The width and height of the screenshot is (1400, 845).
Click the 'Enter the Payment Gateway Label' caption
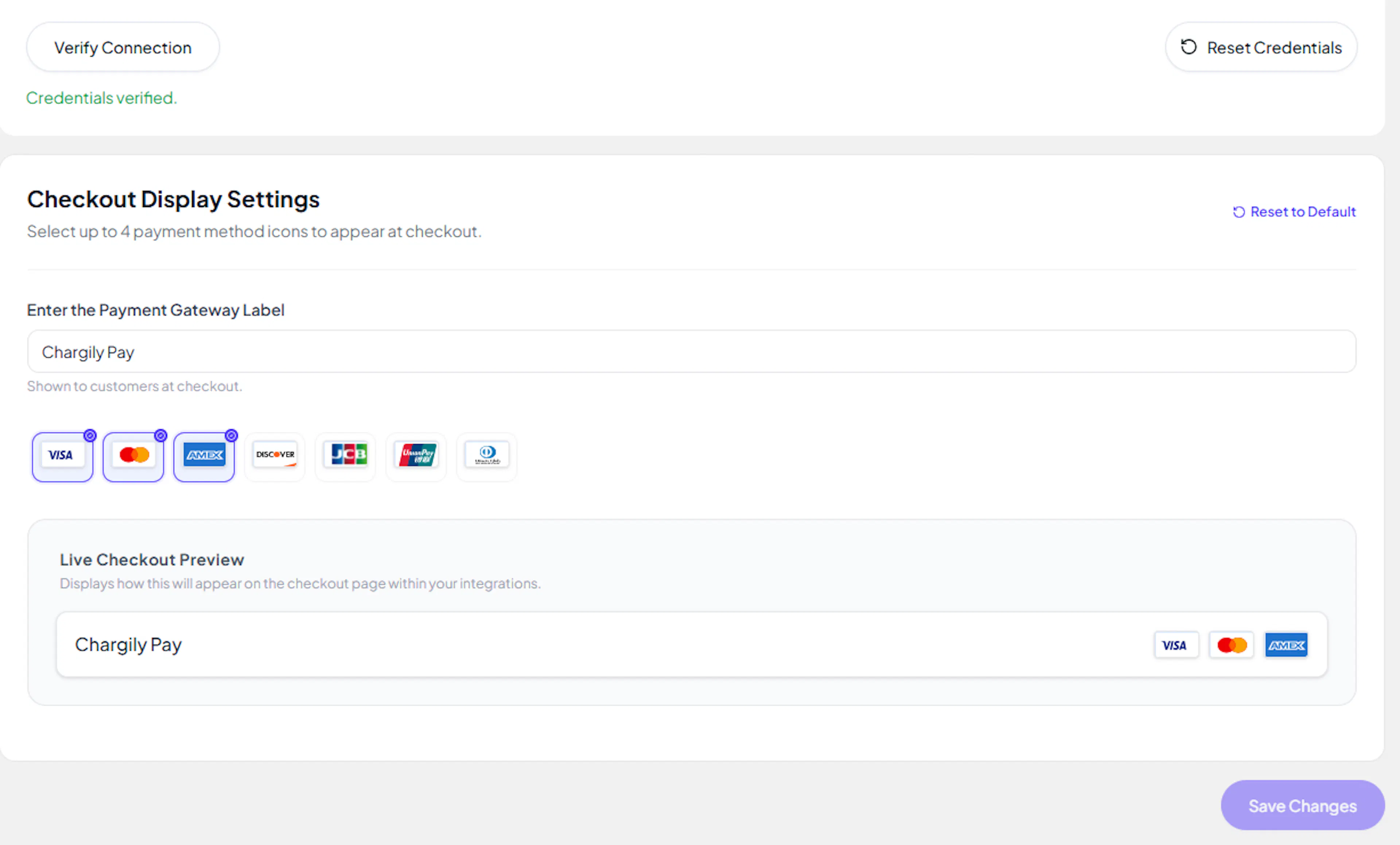[156, 310]
